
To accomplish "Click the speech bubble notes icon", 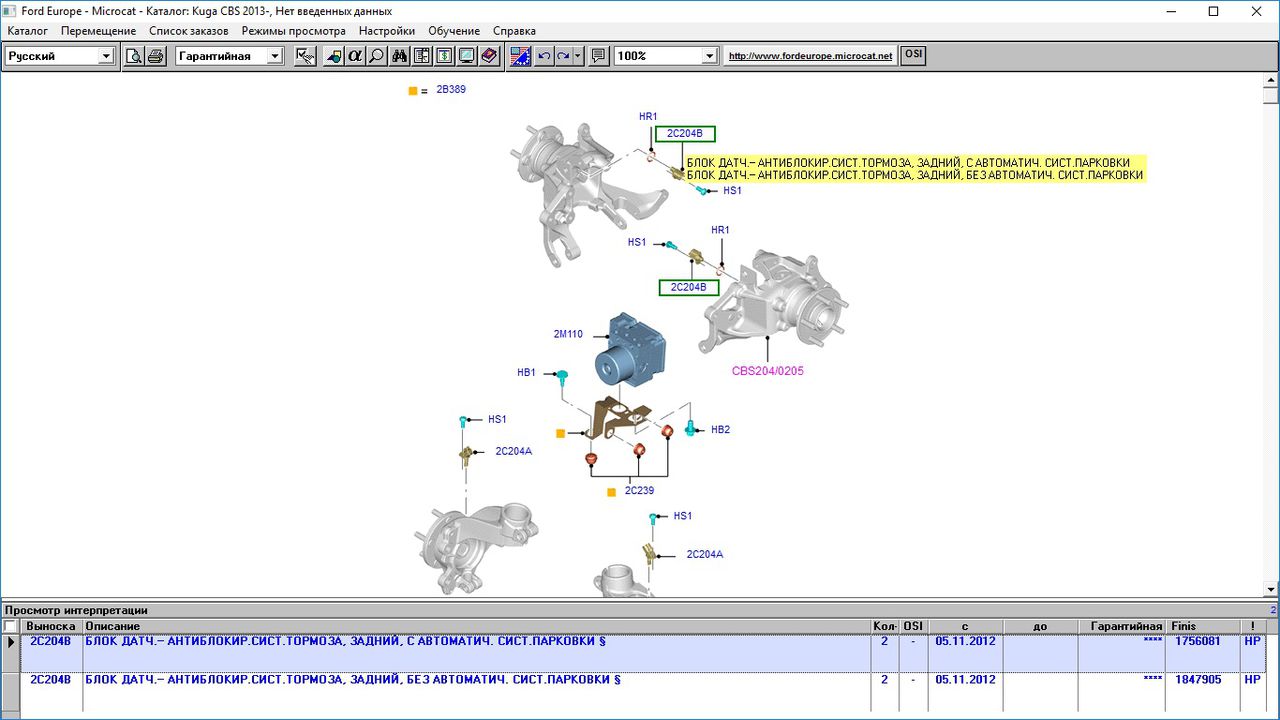I will pyautogui.click(x=598, y=56).
